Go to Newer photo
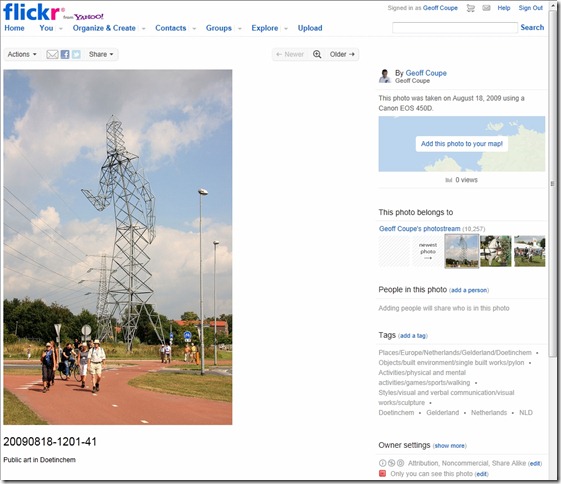Image resolution: width=561 pixels, height=484 pixels. coord(290,54)
